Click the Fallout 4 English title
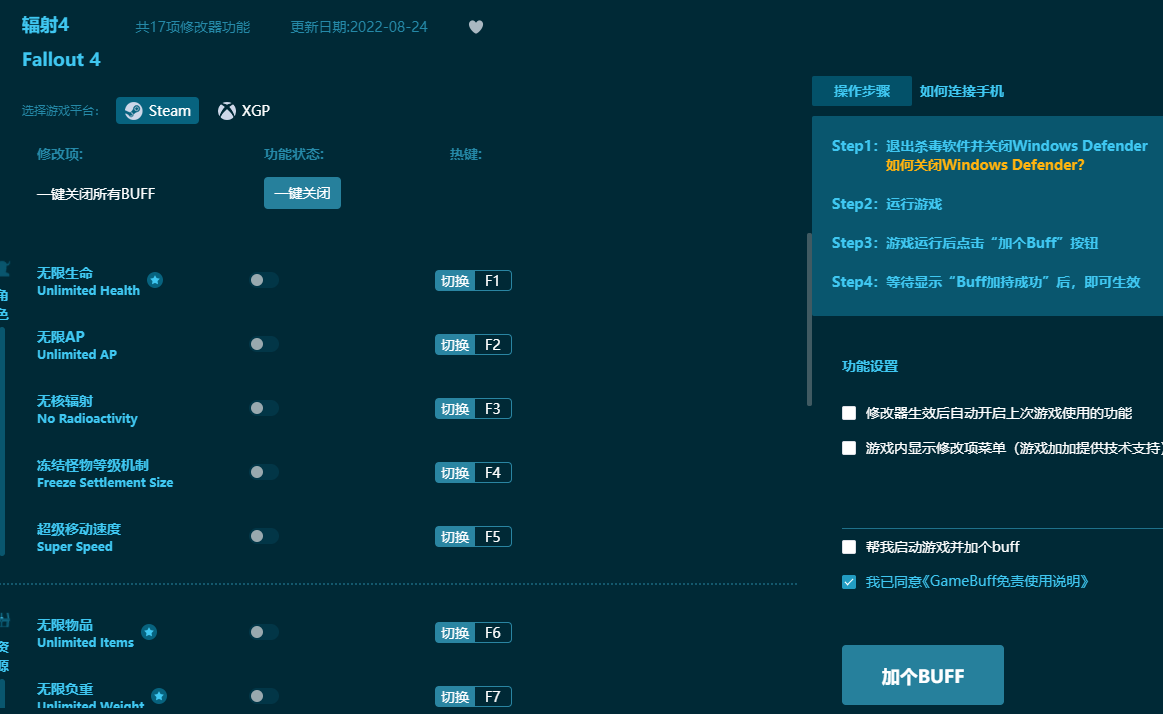 pos(61,59)
